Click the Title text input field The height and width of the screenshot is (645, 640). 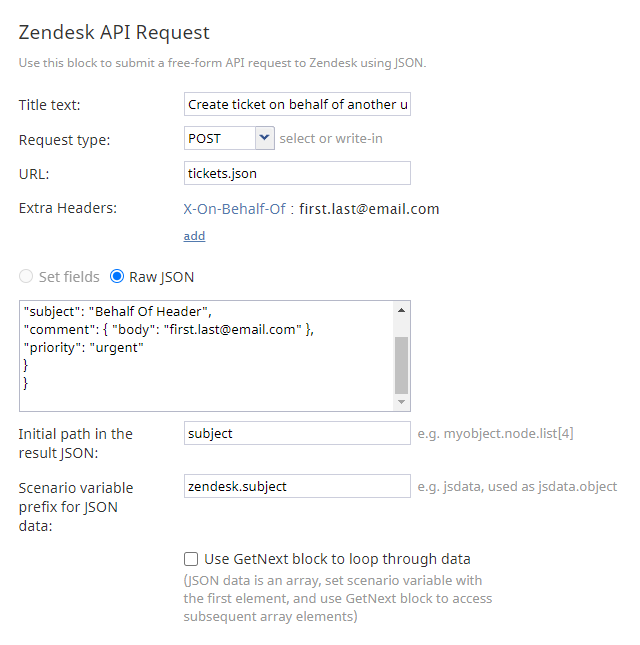297,104
